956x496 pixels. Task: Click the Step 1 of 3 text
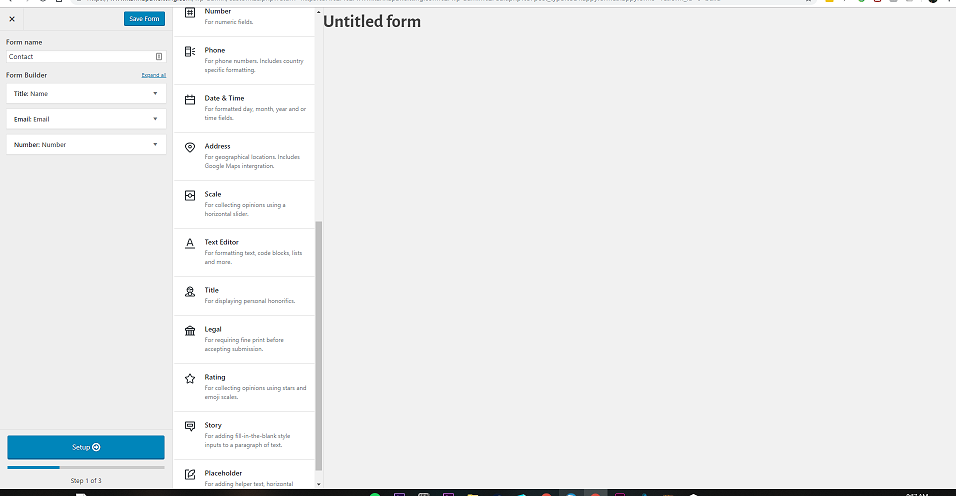click(86, 481)
